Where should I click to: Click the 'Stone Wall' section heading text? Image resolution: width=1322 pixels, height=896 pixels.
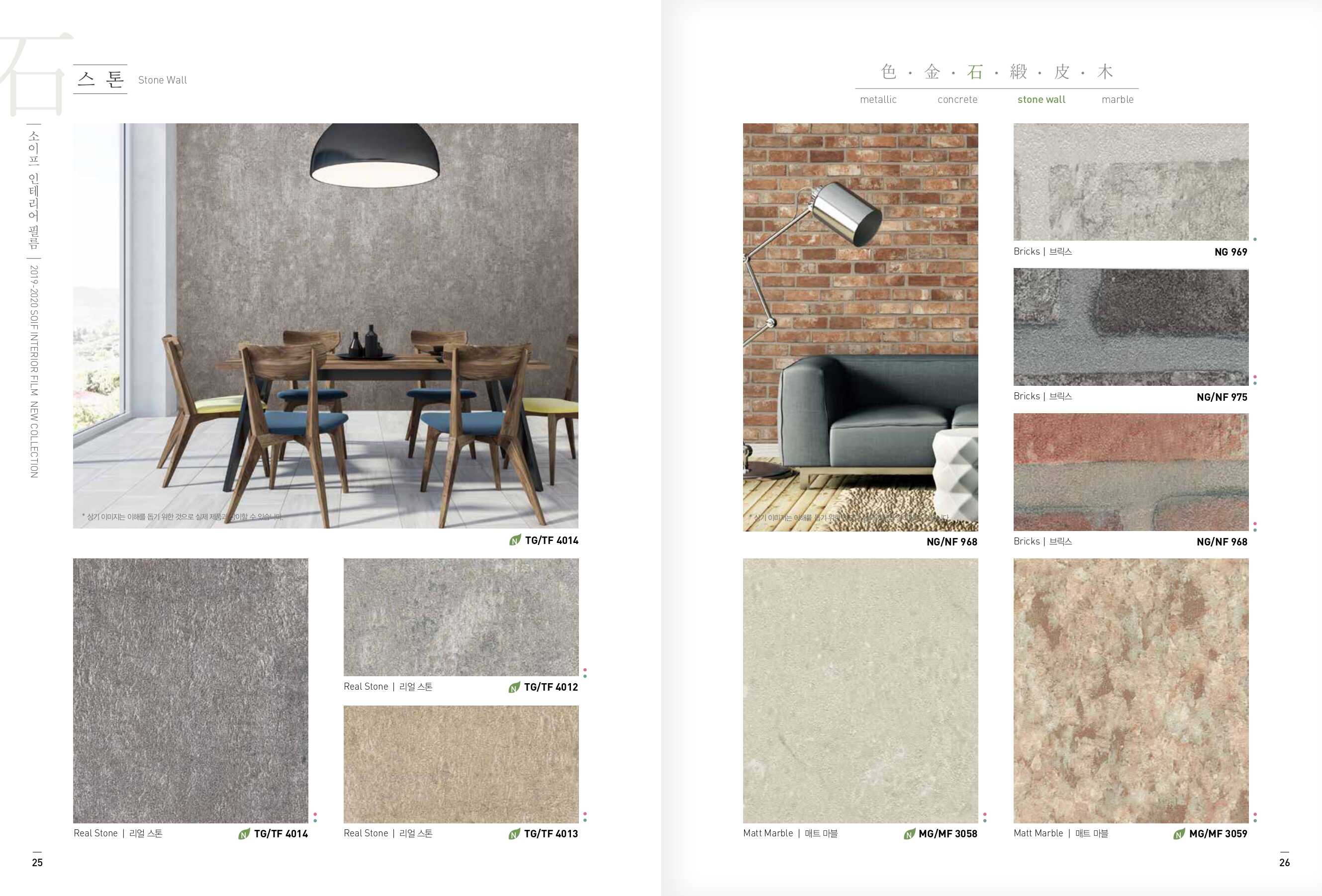coord(162,80)
